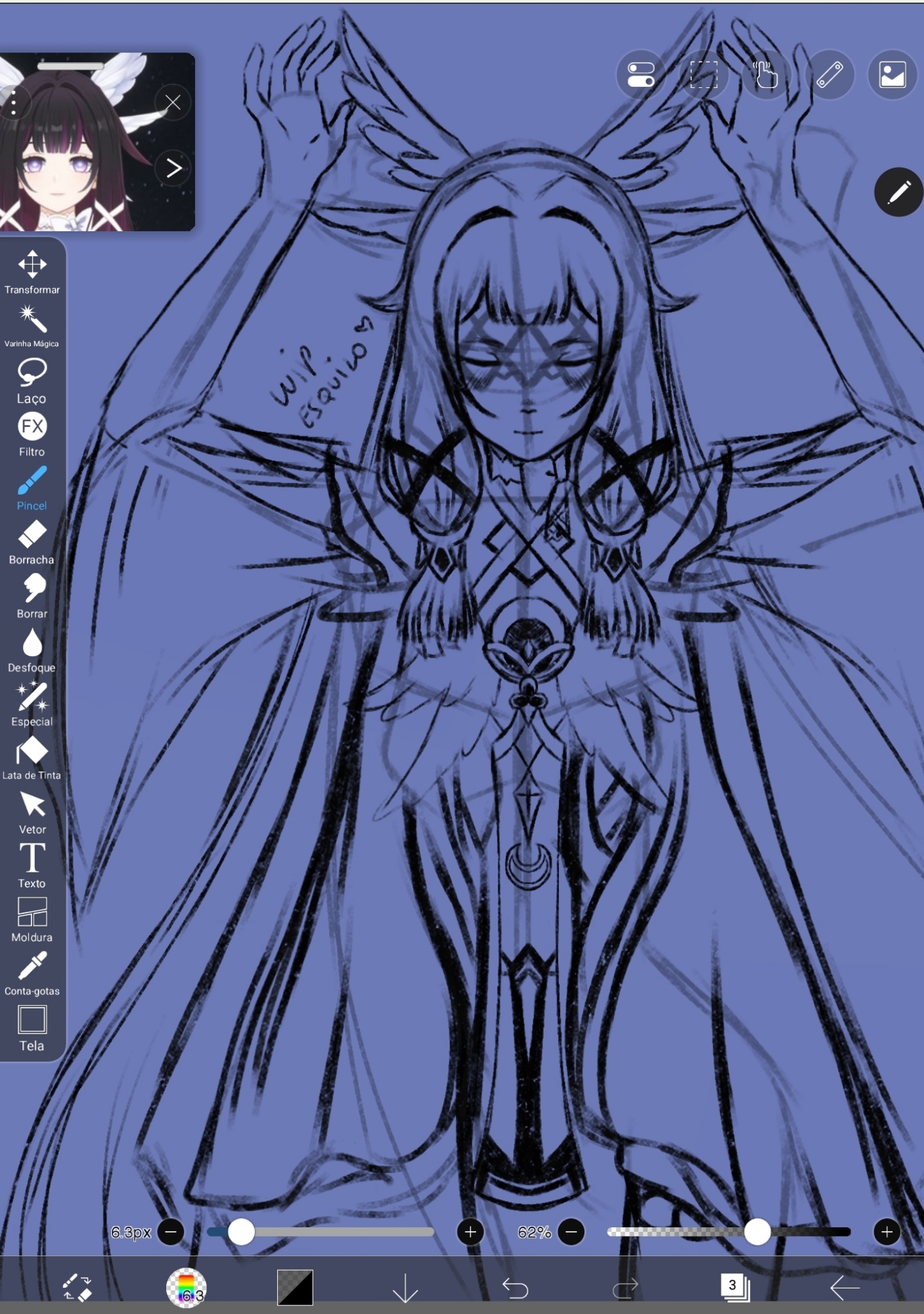Select the Lata de Tinta bucket tool
924x1314 pixels.
32,758
